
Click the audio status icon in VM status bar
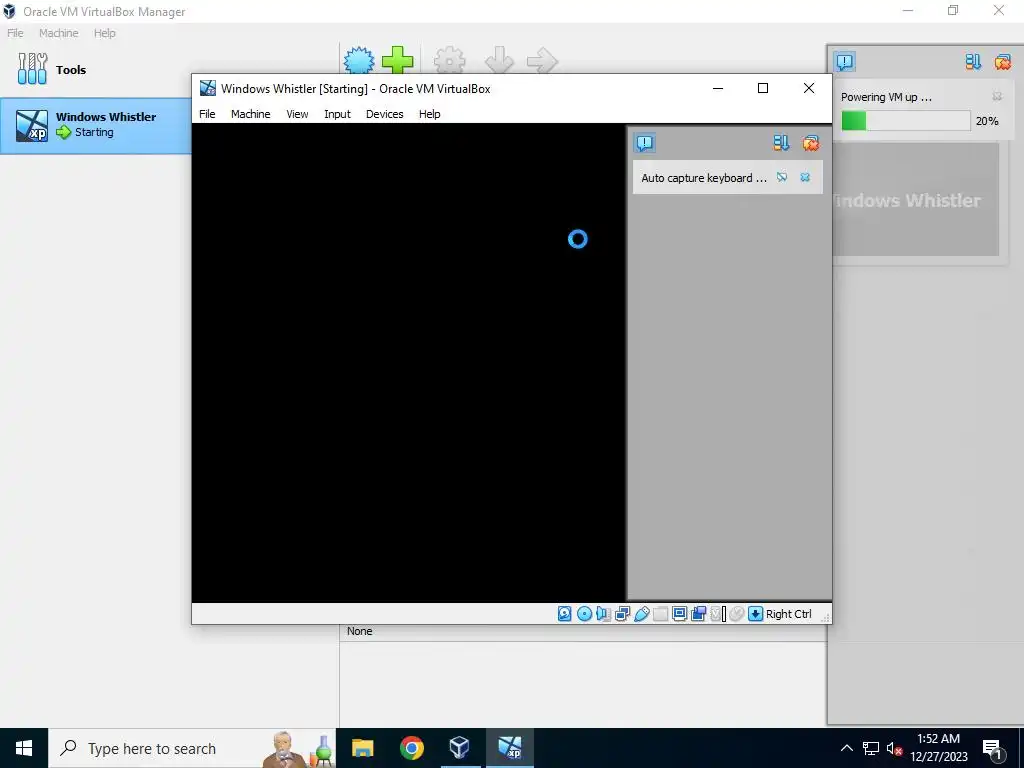coord(603,614)
